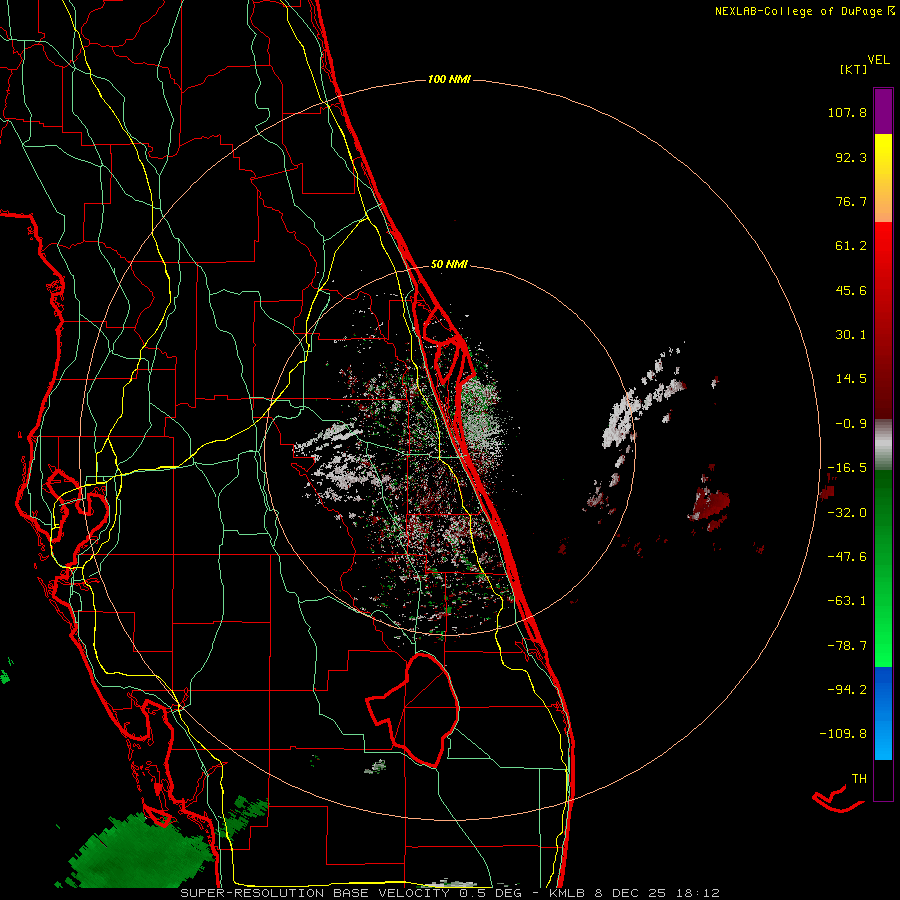900x900 pixels.
Task: Click the 50 NMI range ring label
Action: click(x=449, y=265)
